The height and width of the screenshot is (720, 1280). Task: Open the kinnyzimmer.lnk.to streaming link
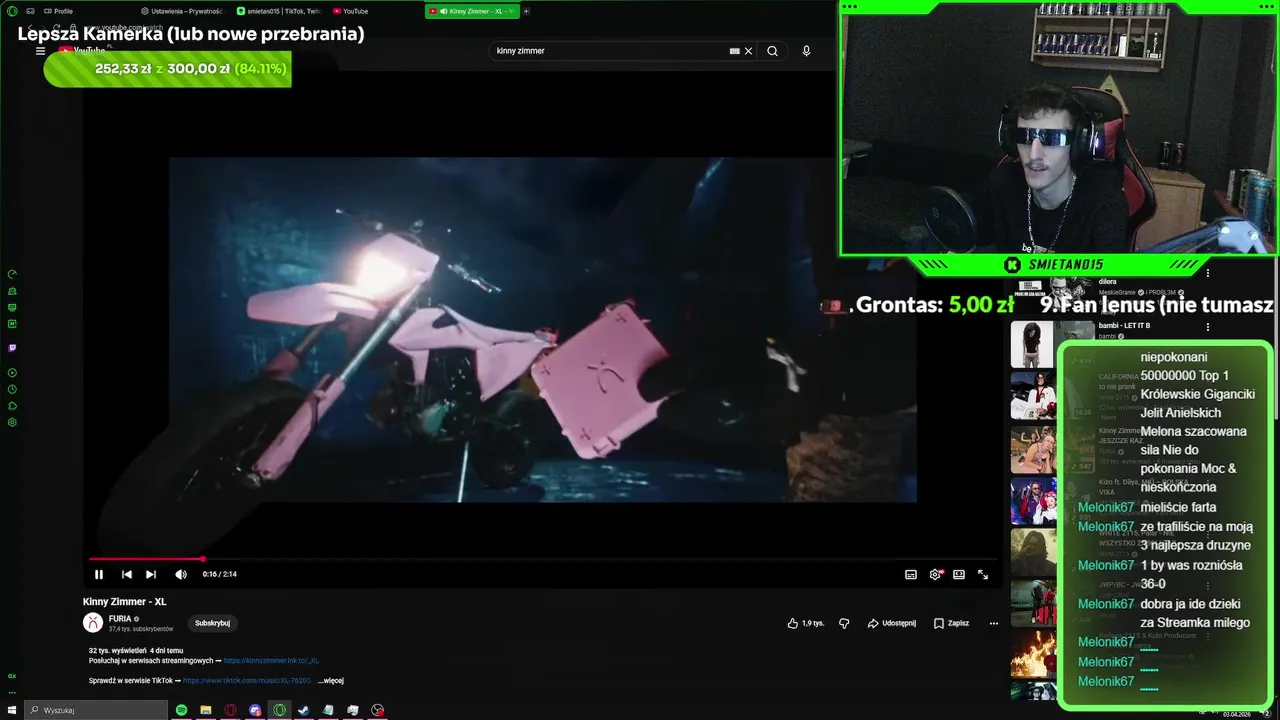271,661
